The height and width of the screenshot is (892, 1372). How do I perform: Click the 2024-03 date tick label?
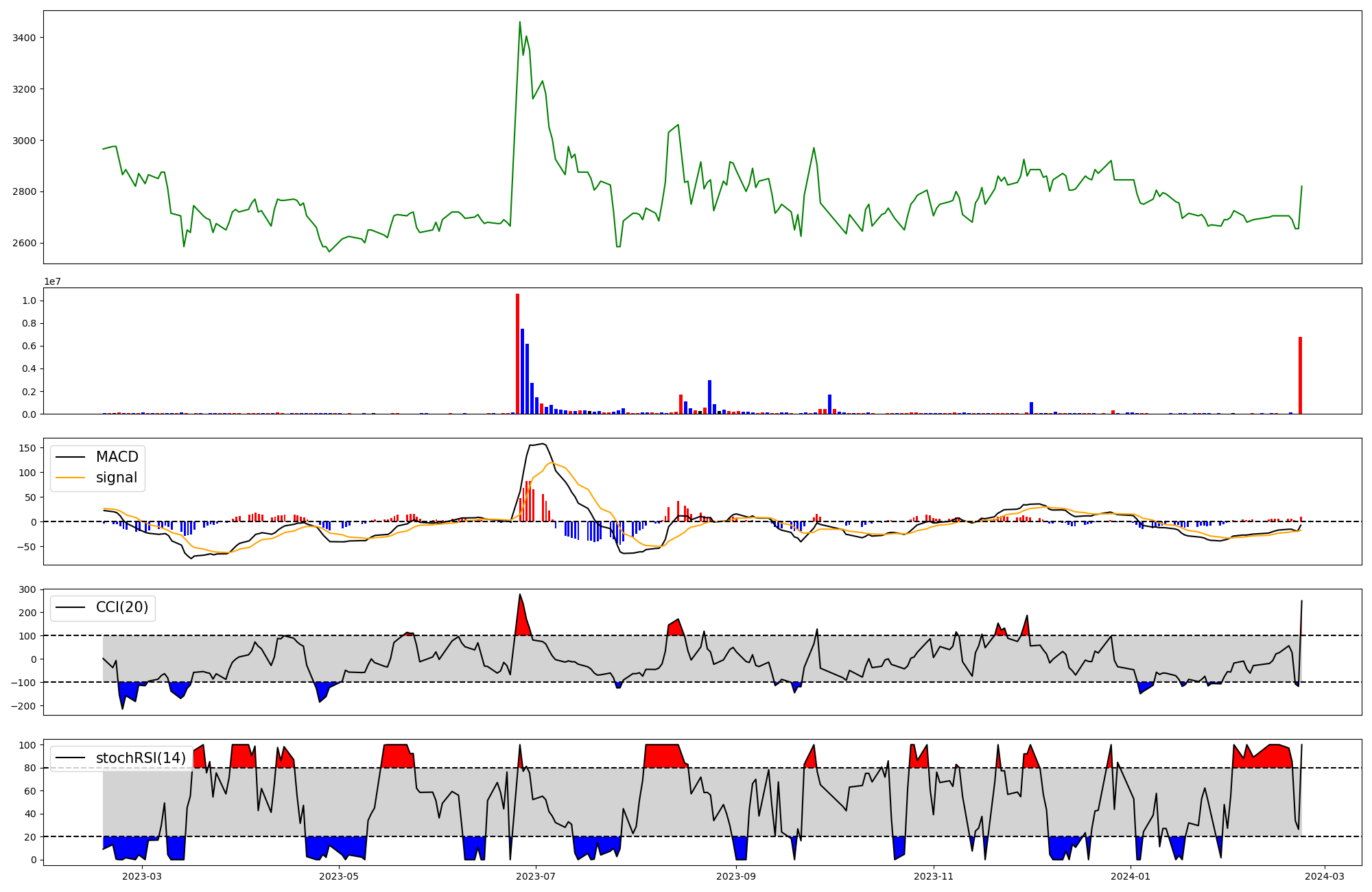pyautogui.click(x=1323, y=876)
